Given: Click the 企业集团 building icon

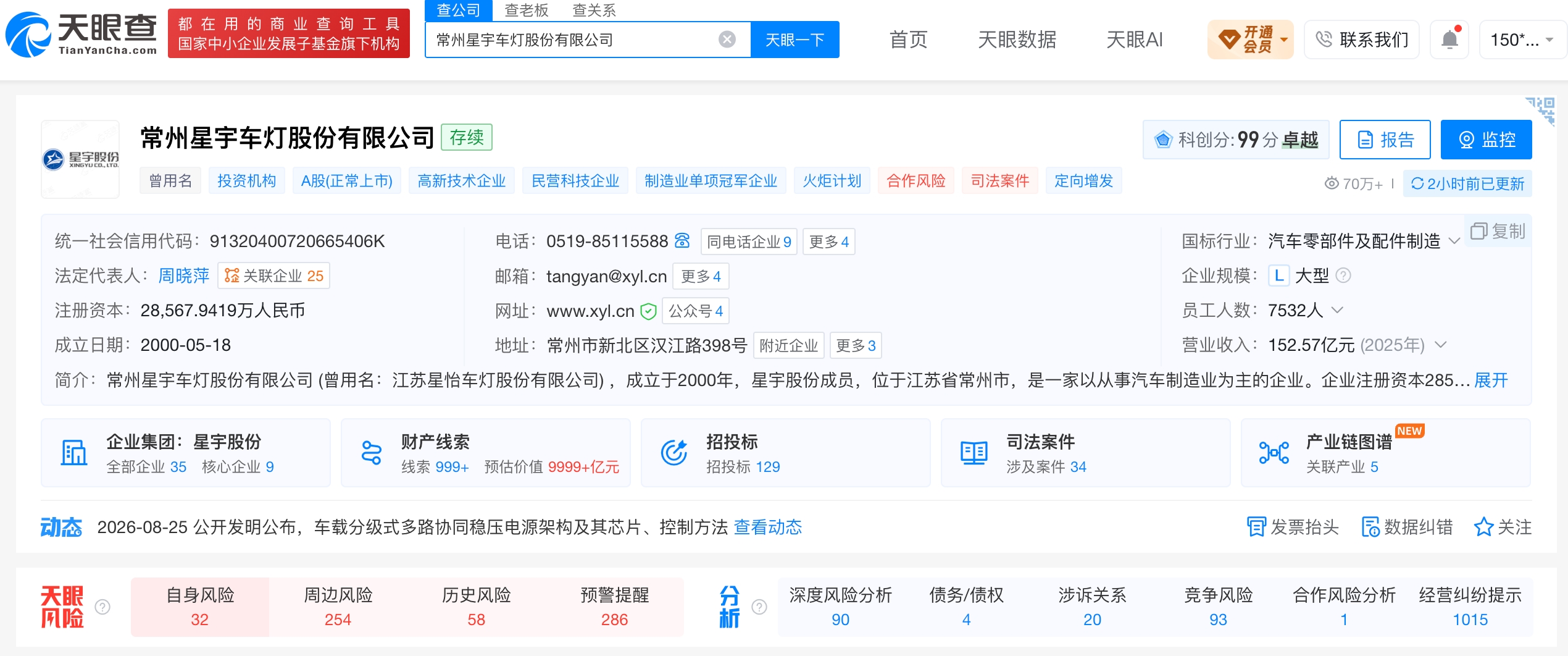Looking at the screenshot, I should pyautogui.click(x=73, y=453).
